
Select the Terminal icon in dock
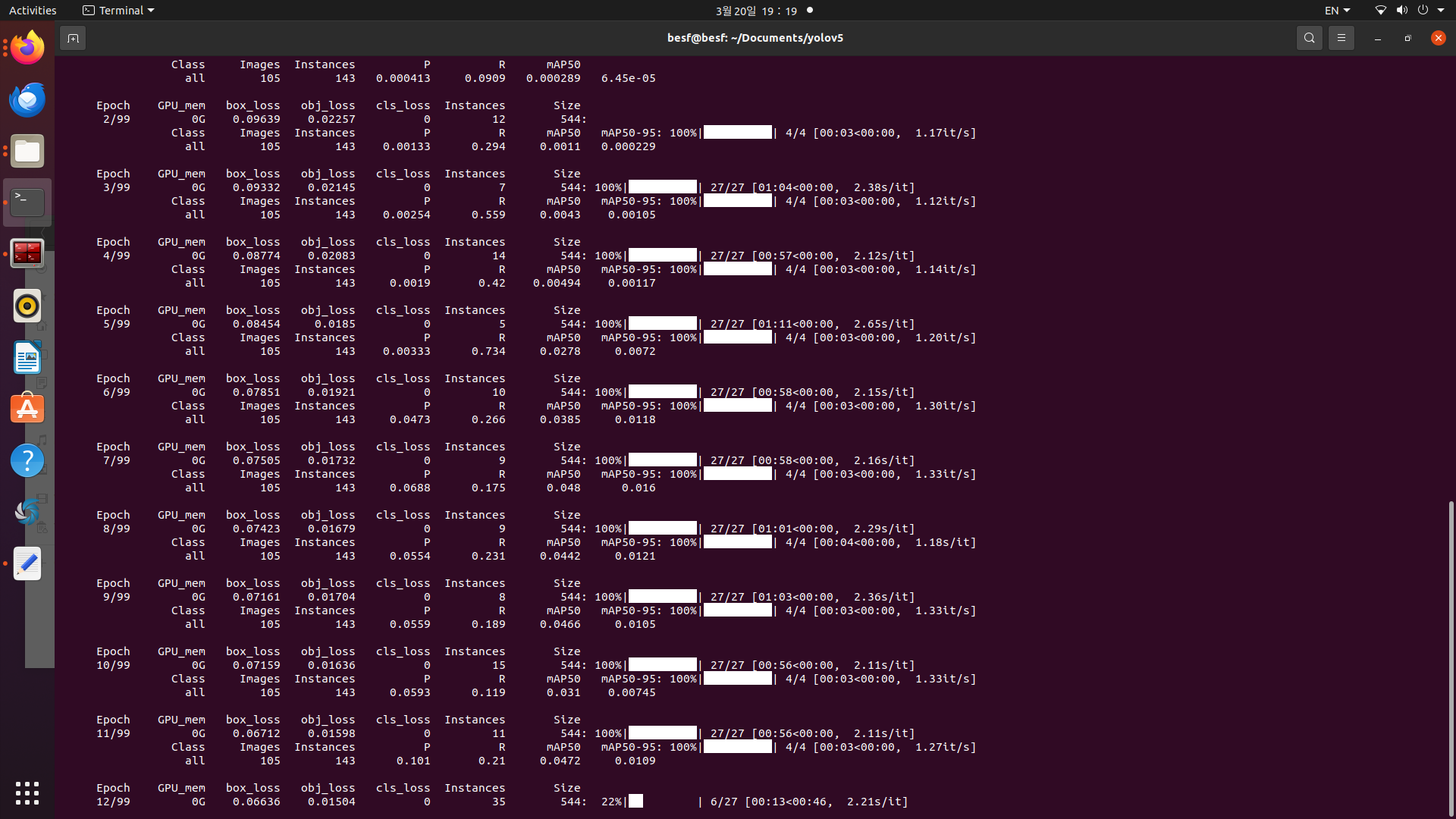pyautogui.click(x=27, y=202)
